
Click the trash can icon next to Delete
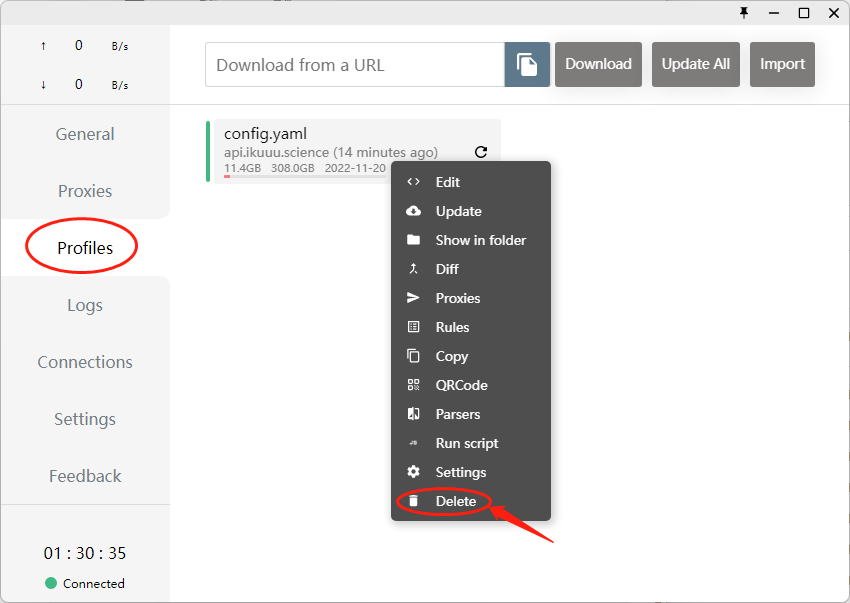coord(414,501)
